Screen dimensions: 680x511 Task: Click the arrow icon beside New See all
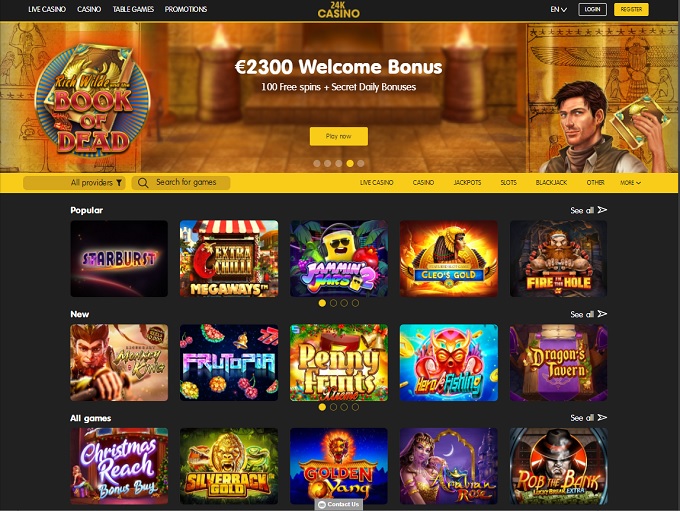[602, 314]
